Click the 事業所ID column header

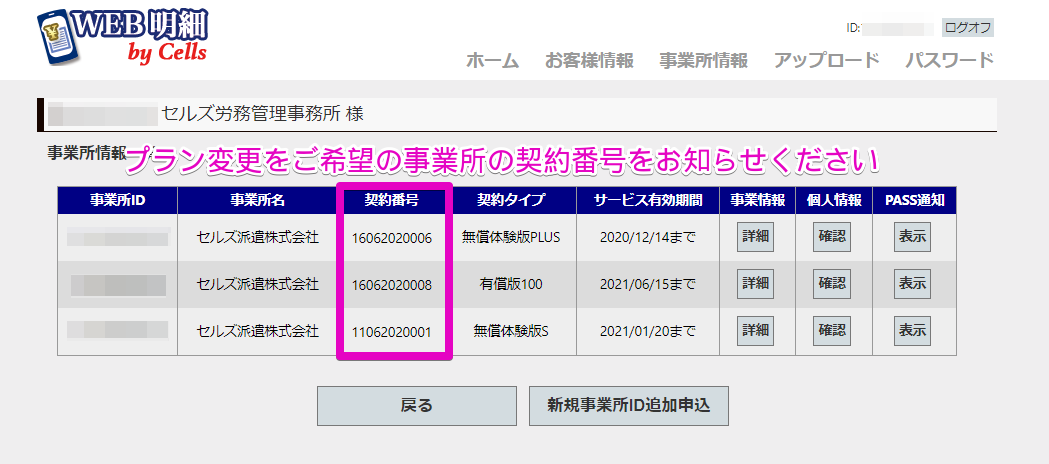coord(118,201)
